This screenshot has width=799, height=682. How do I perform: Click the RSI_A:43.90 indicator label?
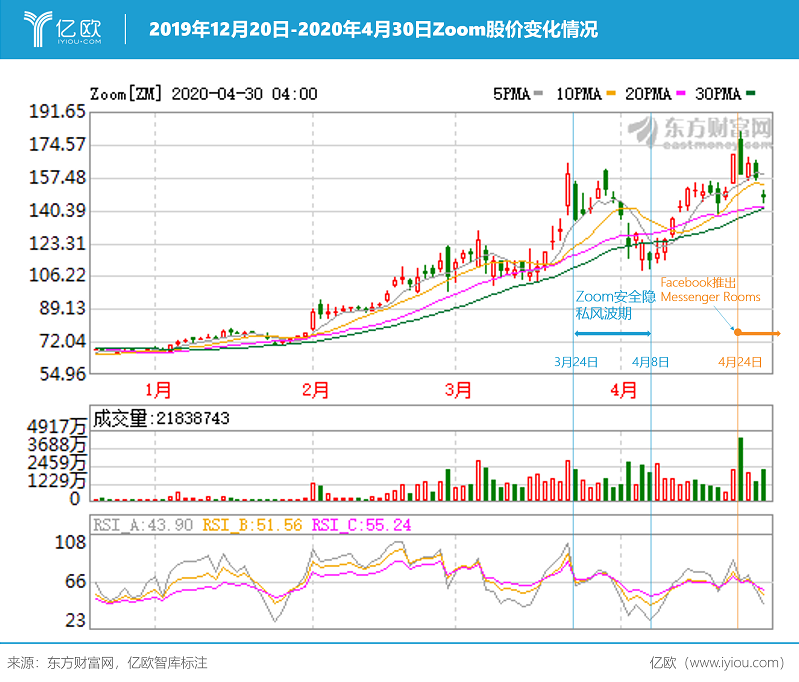143,525
